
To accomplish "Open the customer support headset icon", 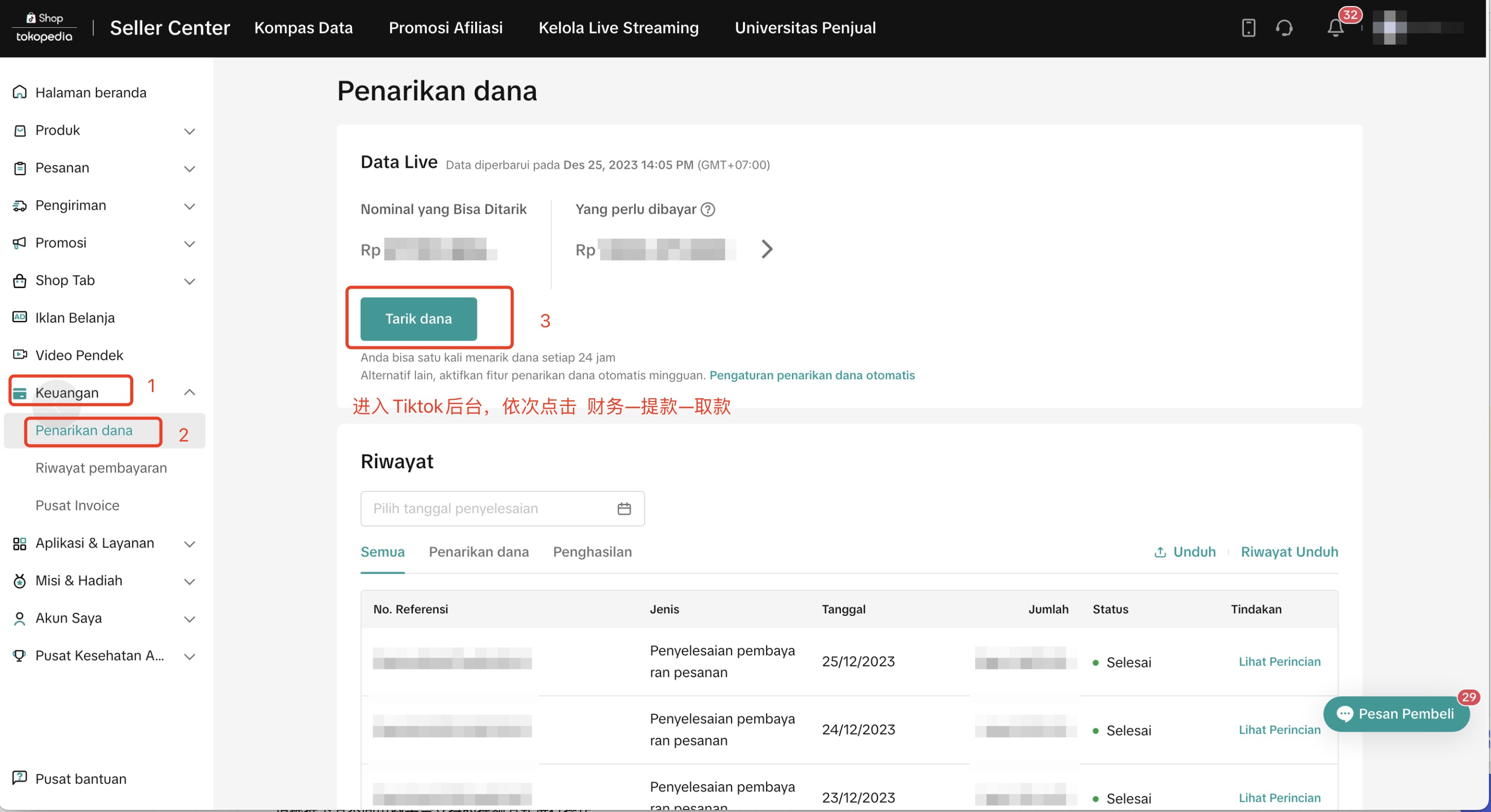I will point(1284,28).
